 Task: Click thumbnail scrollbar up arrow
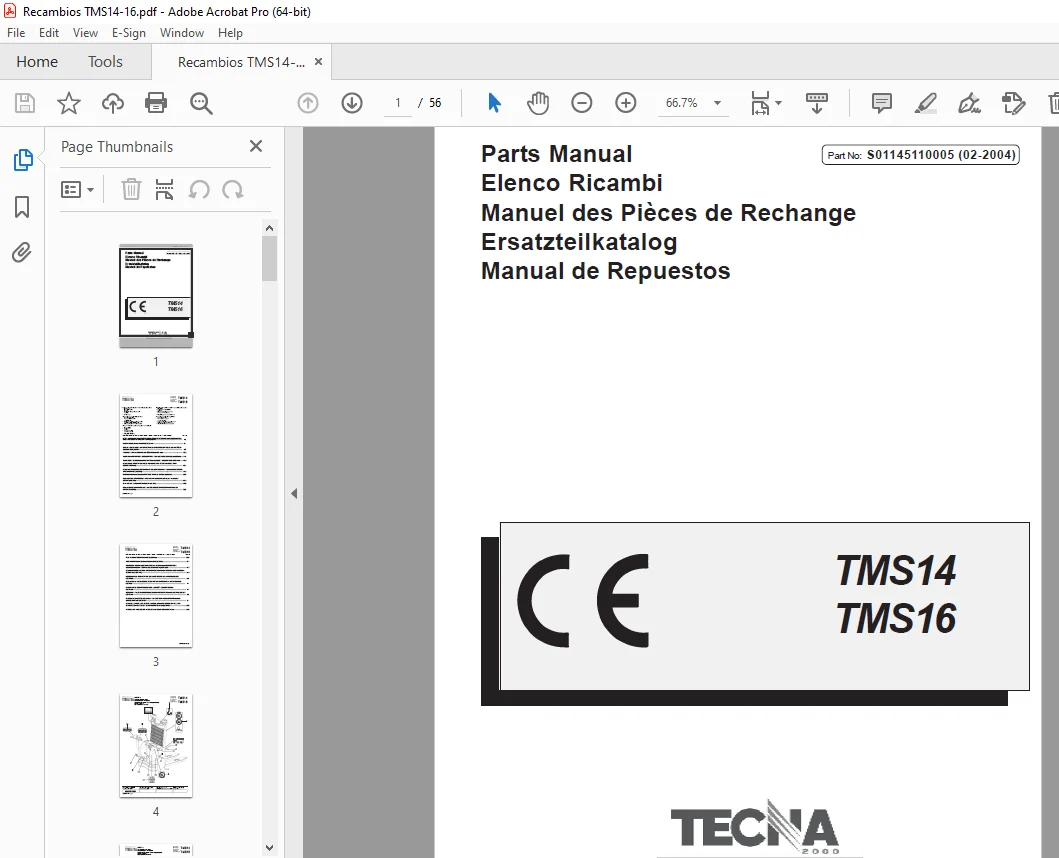click(269, 228)
